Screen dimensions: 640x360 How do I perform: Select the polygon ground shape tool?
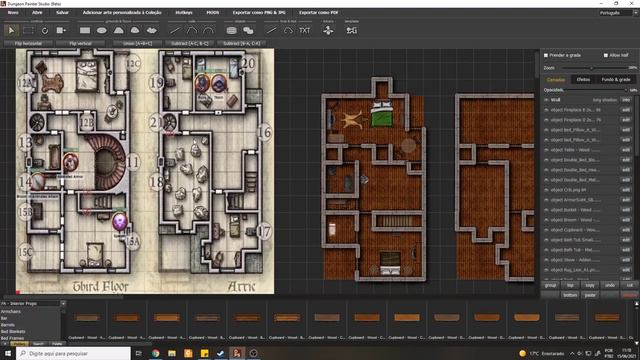[118, 31]
